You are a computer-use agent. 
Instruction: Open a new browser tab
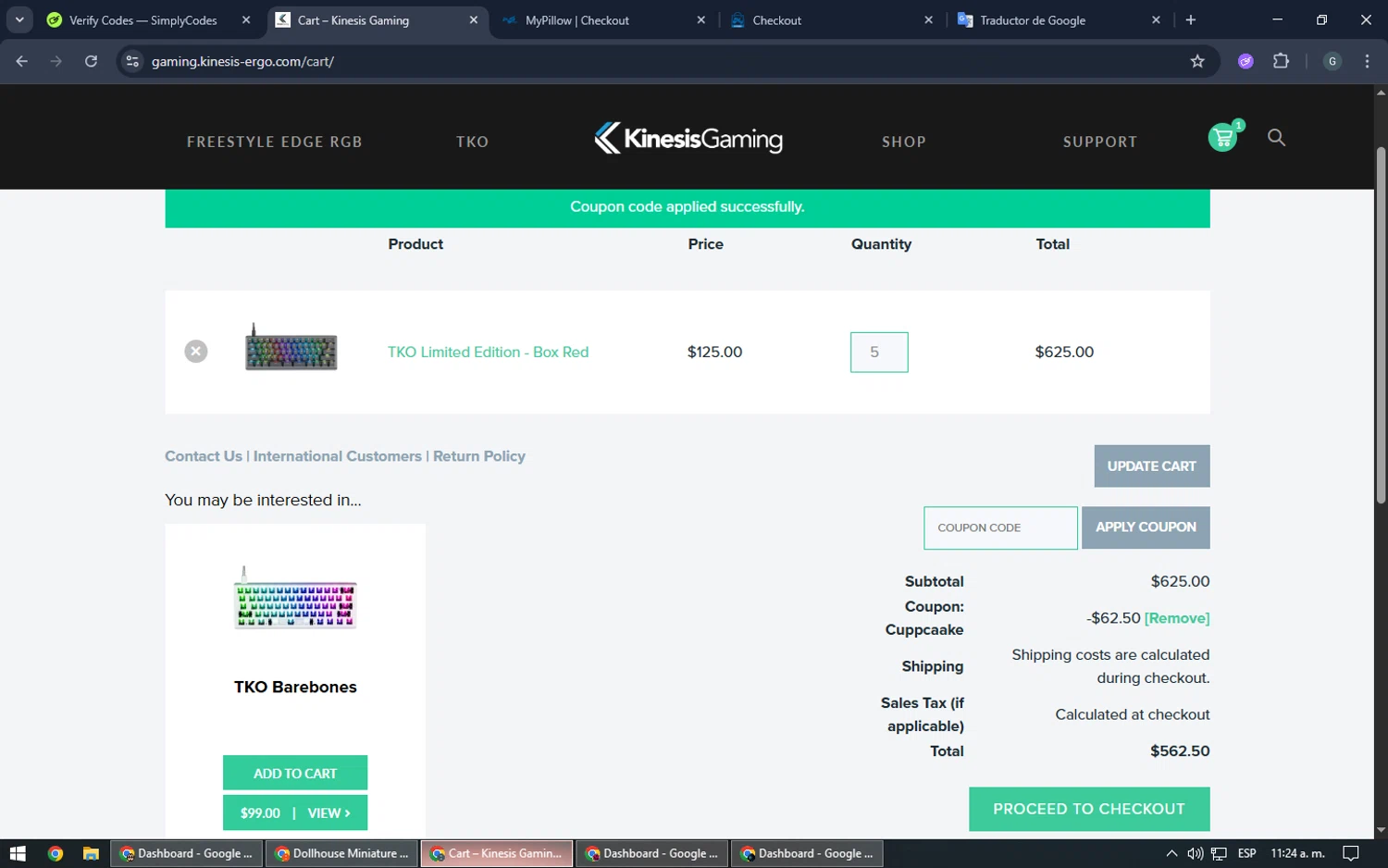coord(1191,20)
